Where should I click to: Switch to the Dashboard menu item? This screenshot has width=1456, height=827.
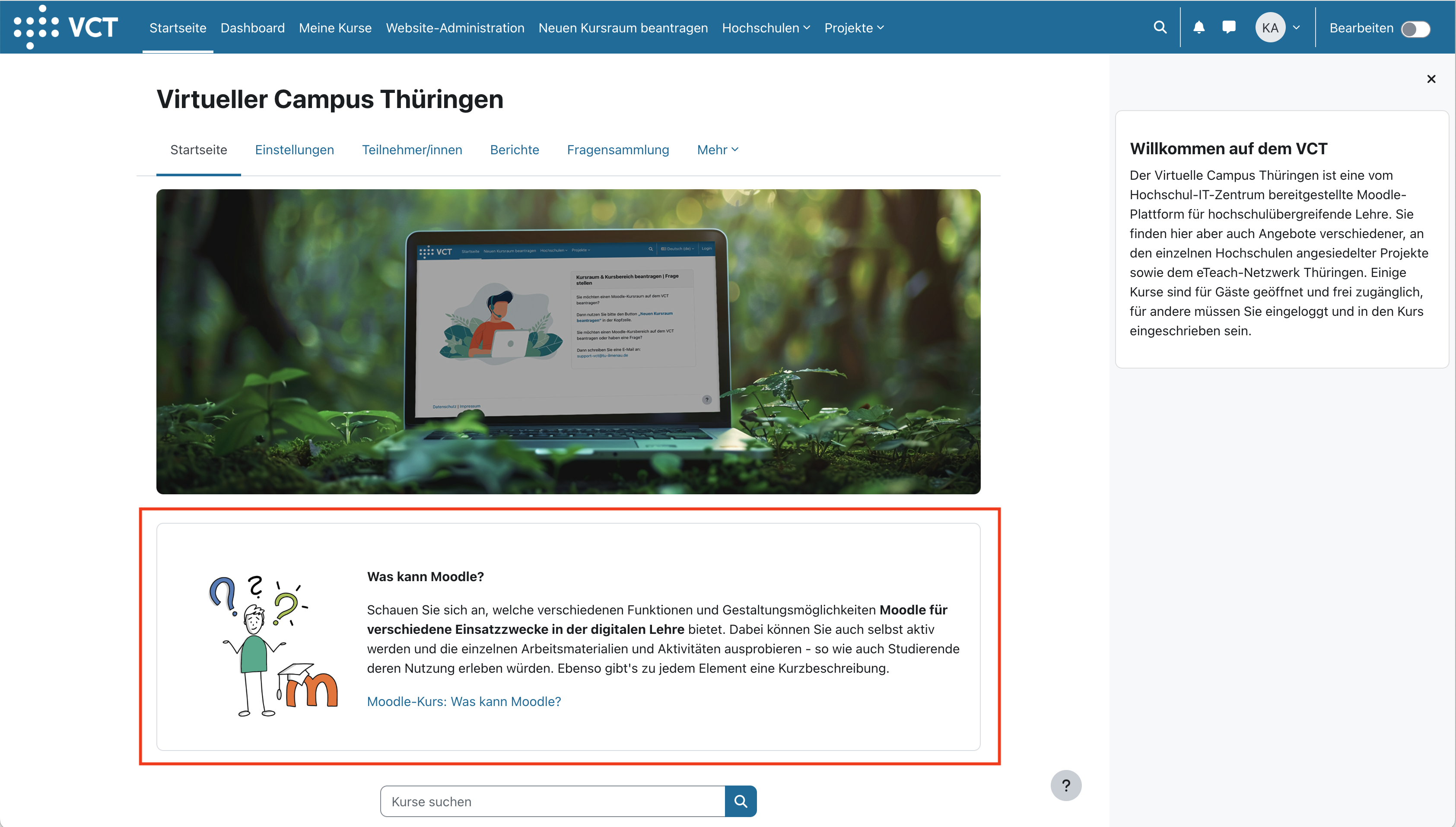coord(252,27)
